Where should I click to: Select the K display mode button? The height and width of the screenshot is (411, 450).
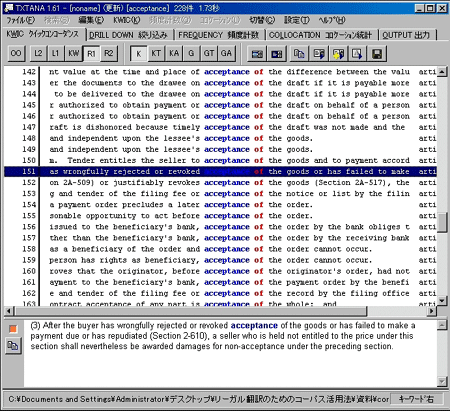[139, 53]
